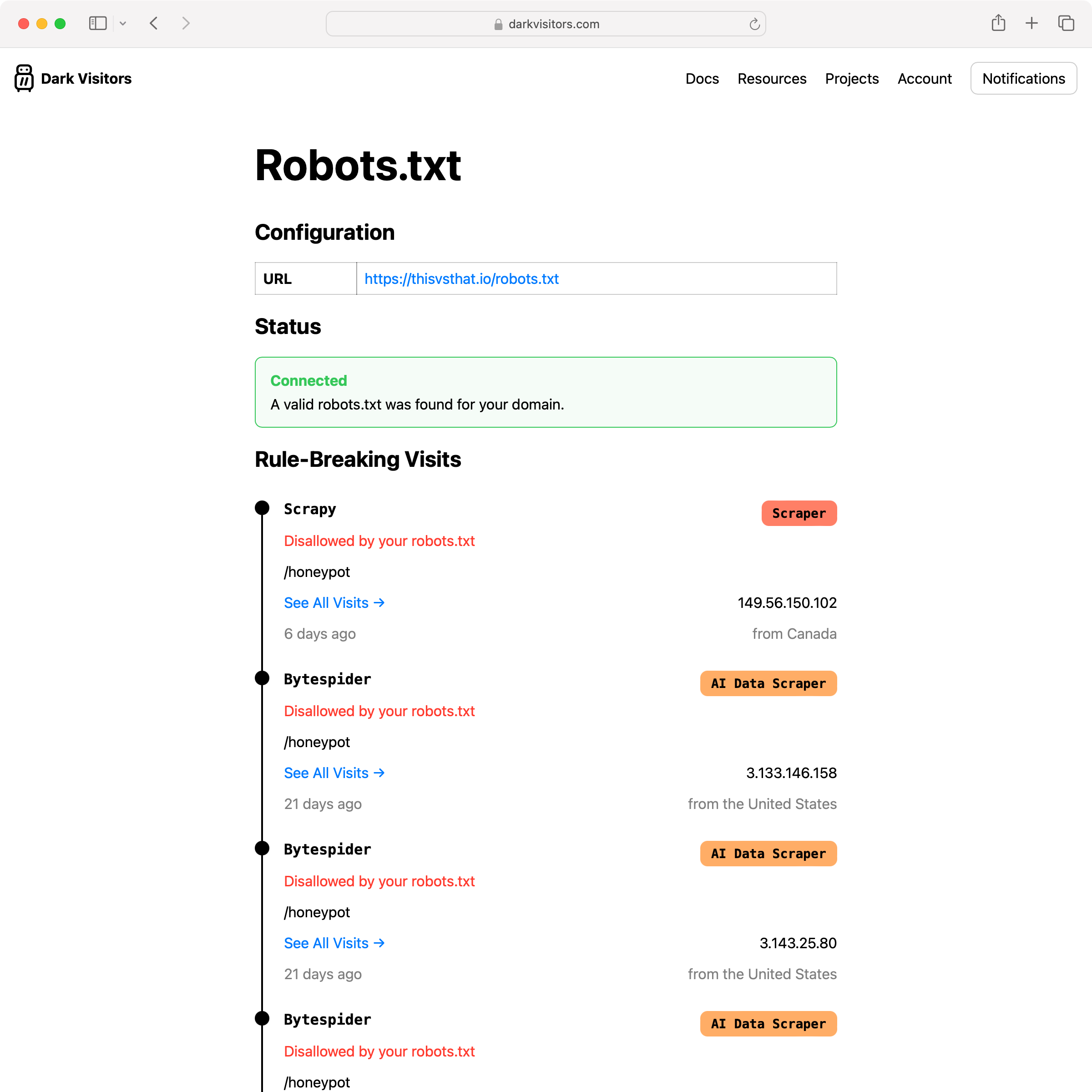
Task: Click See All Visits under Scrapy
Action: pyautogui.click(x=334, y=602)
